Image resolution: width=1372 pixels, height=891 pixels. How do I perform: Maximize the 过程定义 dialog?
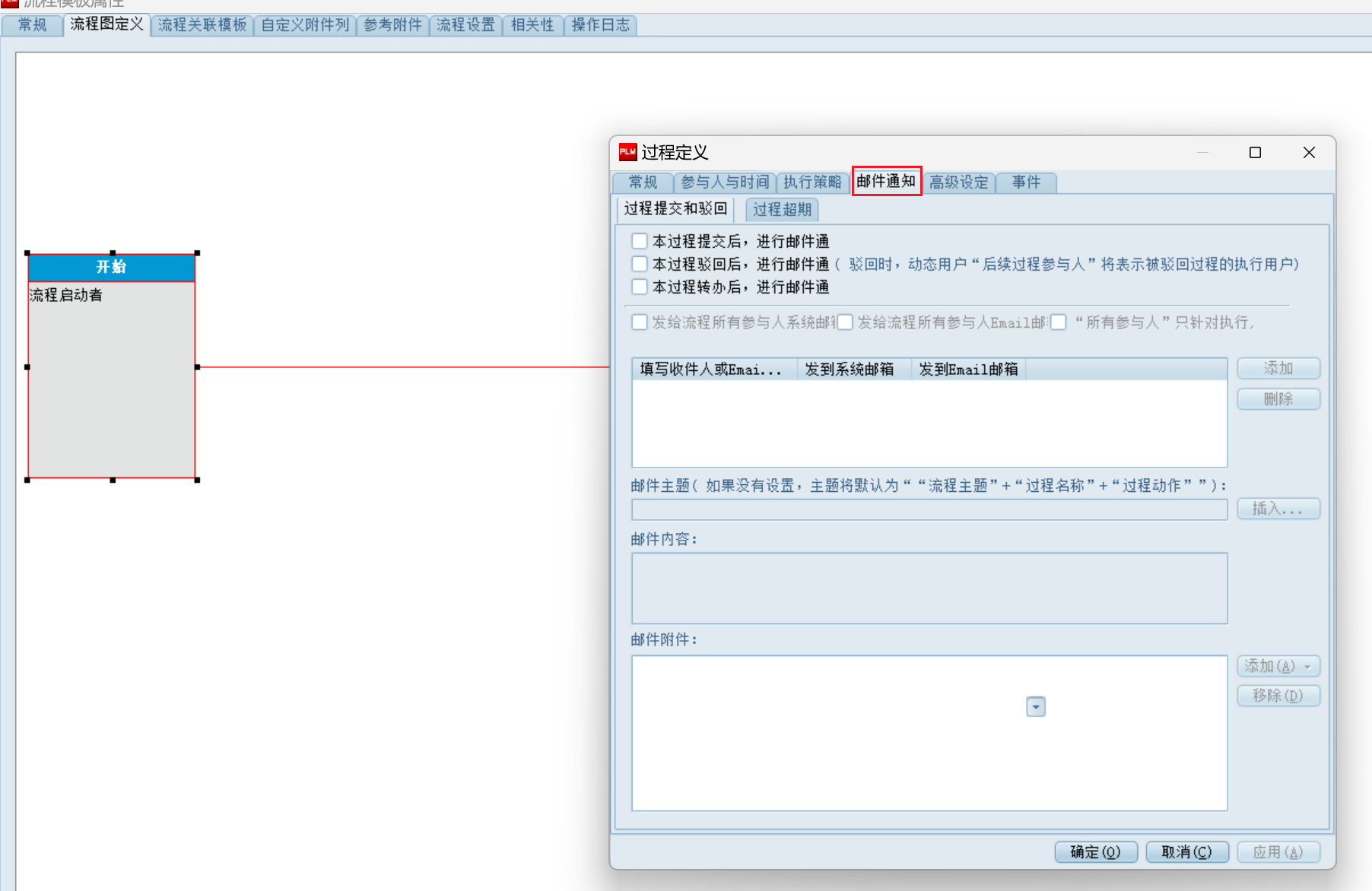click(x=1256, y=153)
